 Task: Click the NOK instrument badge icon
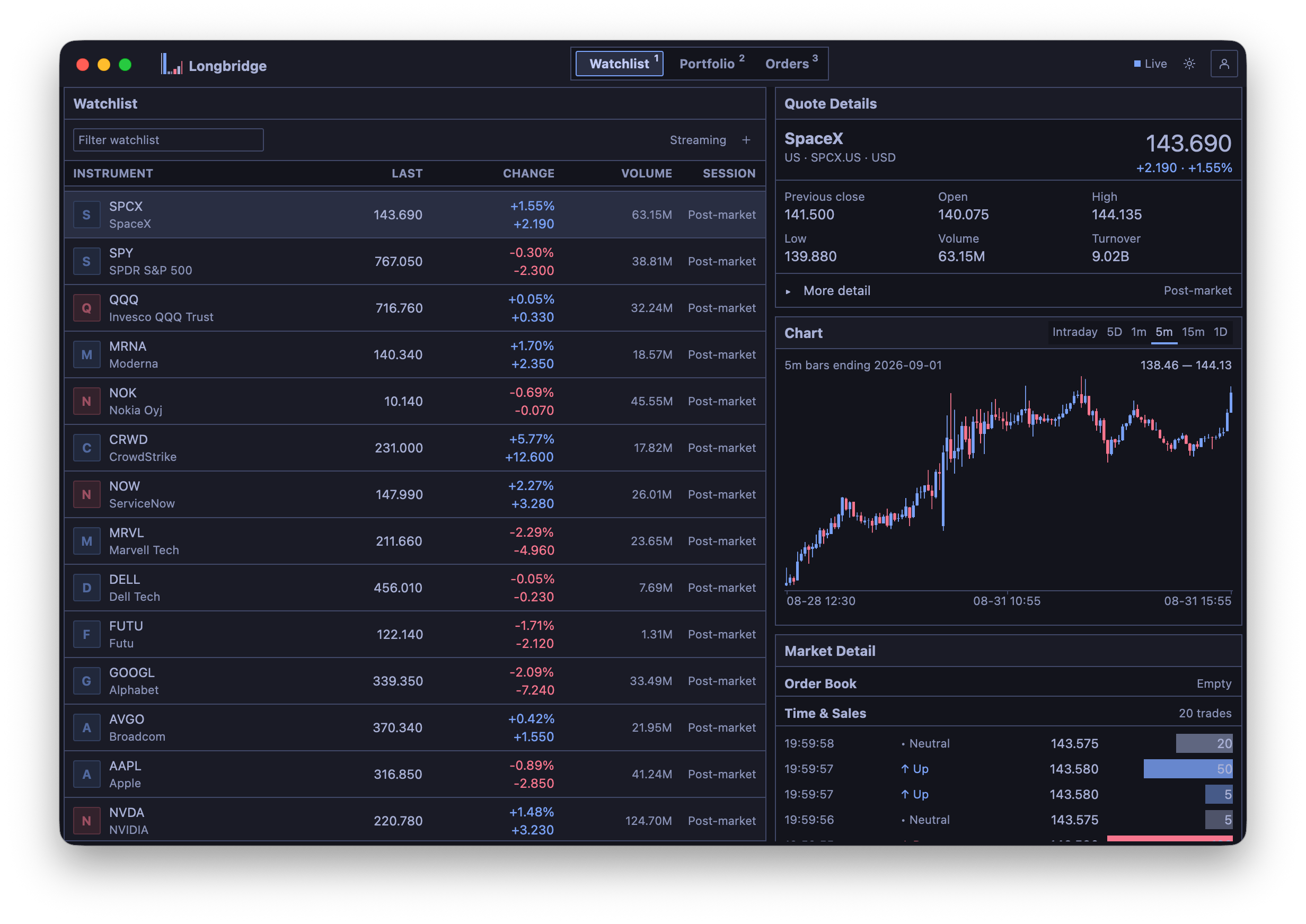[x=86, y=401]
